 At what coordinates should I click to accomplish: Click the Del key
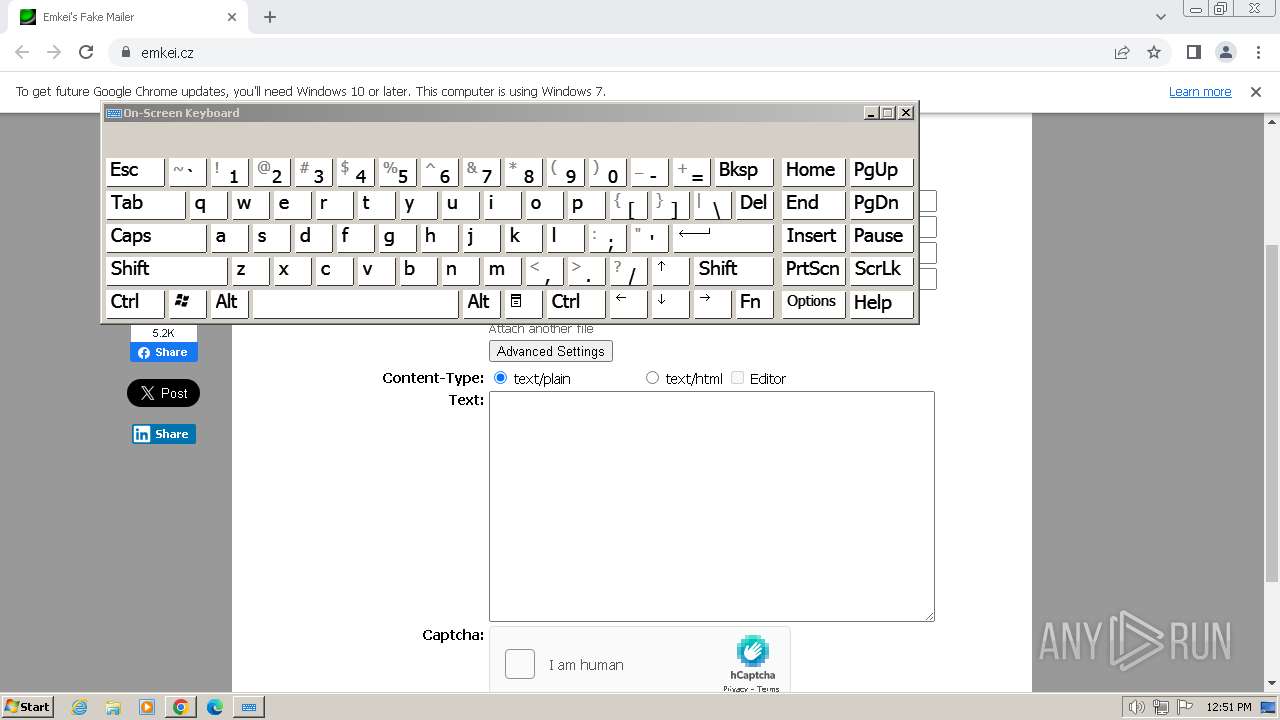(x=754, y=203)
